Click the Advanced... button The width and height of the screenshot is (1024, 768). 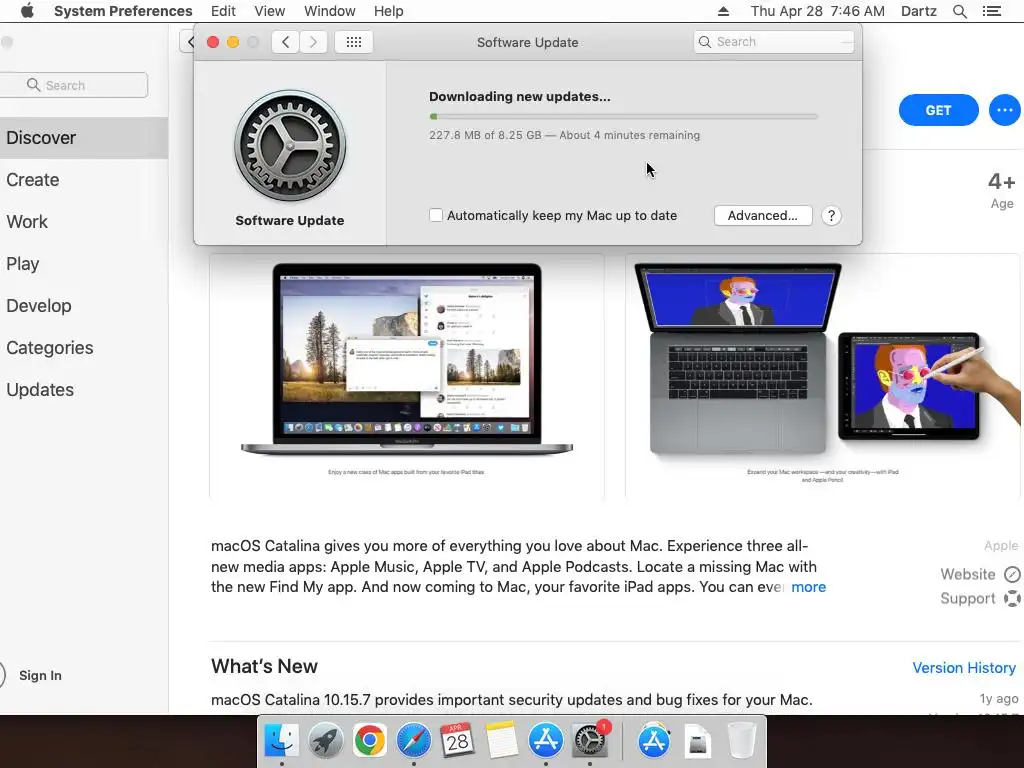click(763, 216)
